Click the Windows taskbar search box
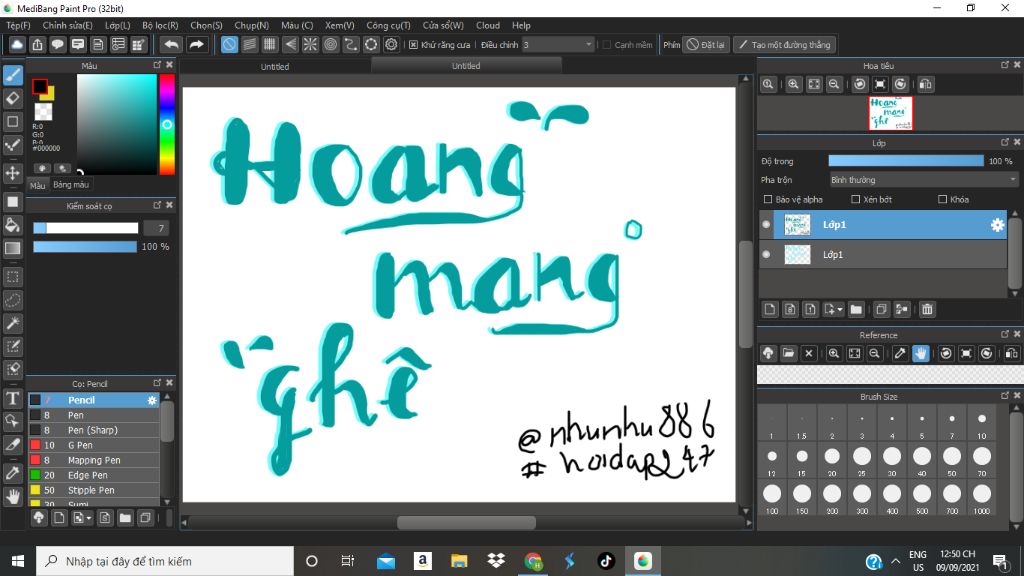 165,561
